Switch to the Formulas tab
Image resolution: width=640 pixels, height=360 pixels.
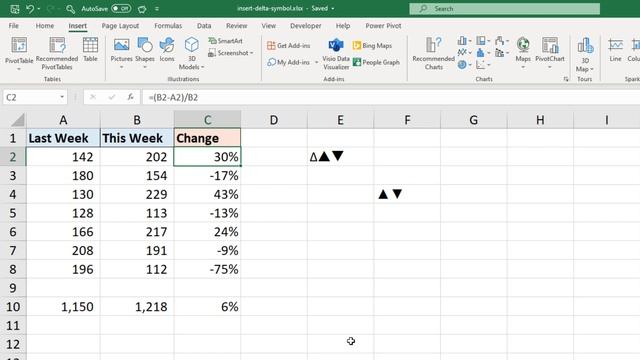pos(168,26)
